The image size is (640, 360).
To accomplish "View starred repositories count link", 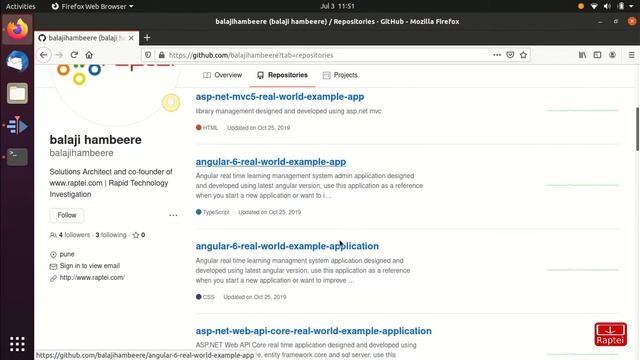I will (x=139, y=235).
